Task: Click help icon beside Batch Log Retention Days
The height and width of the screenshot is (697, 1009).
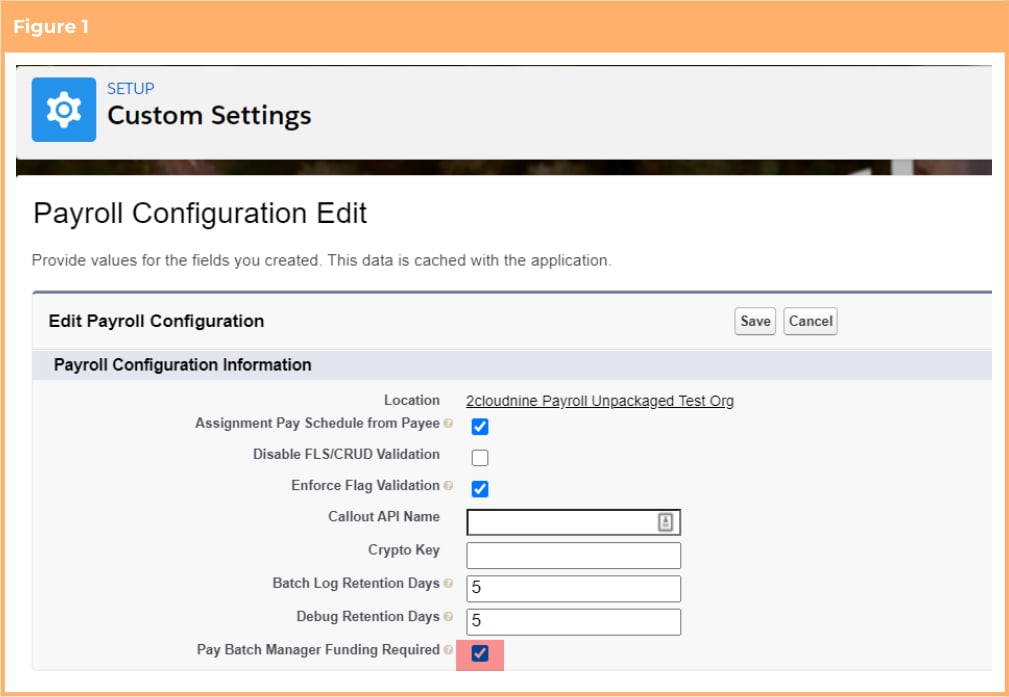Action: (449, 583)
